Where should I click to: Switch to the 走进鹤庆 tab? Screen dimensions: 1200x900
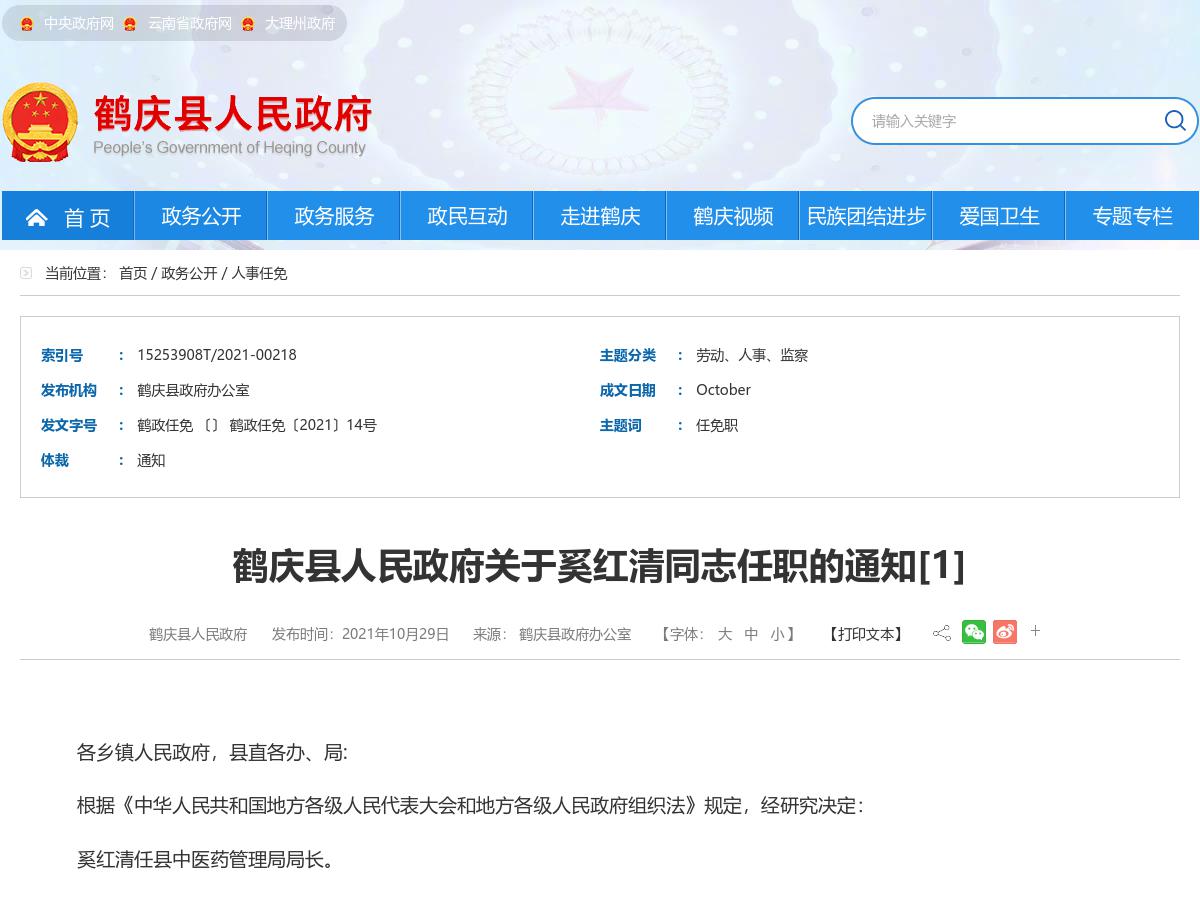[600, 216]
